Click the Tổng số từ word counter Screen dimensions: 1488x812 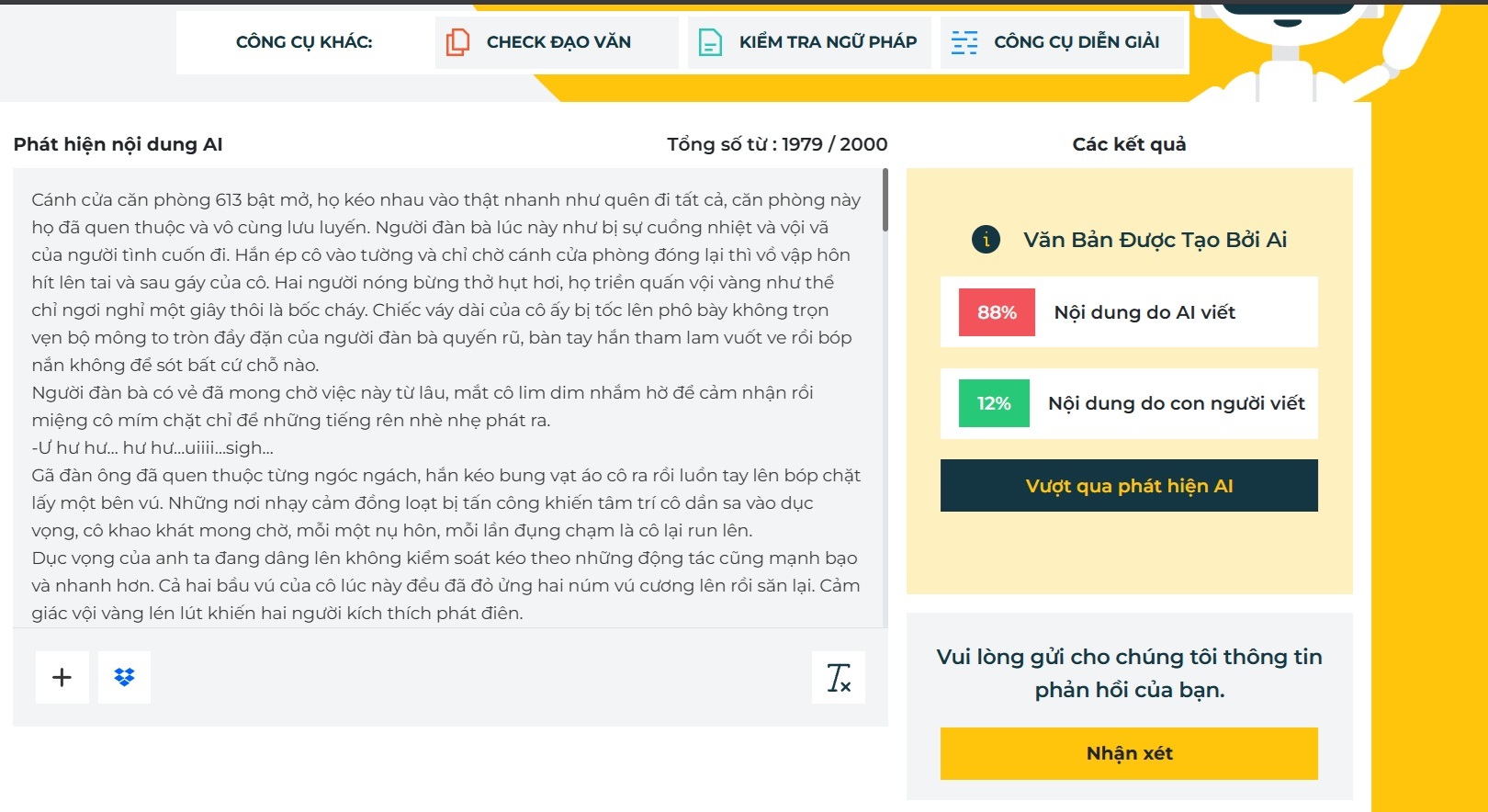777,144
